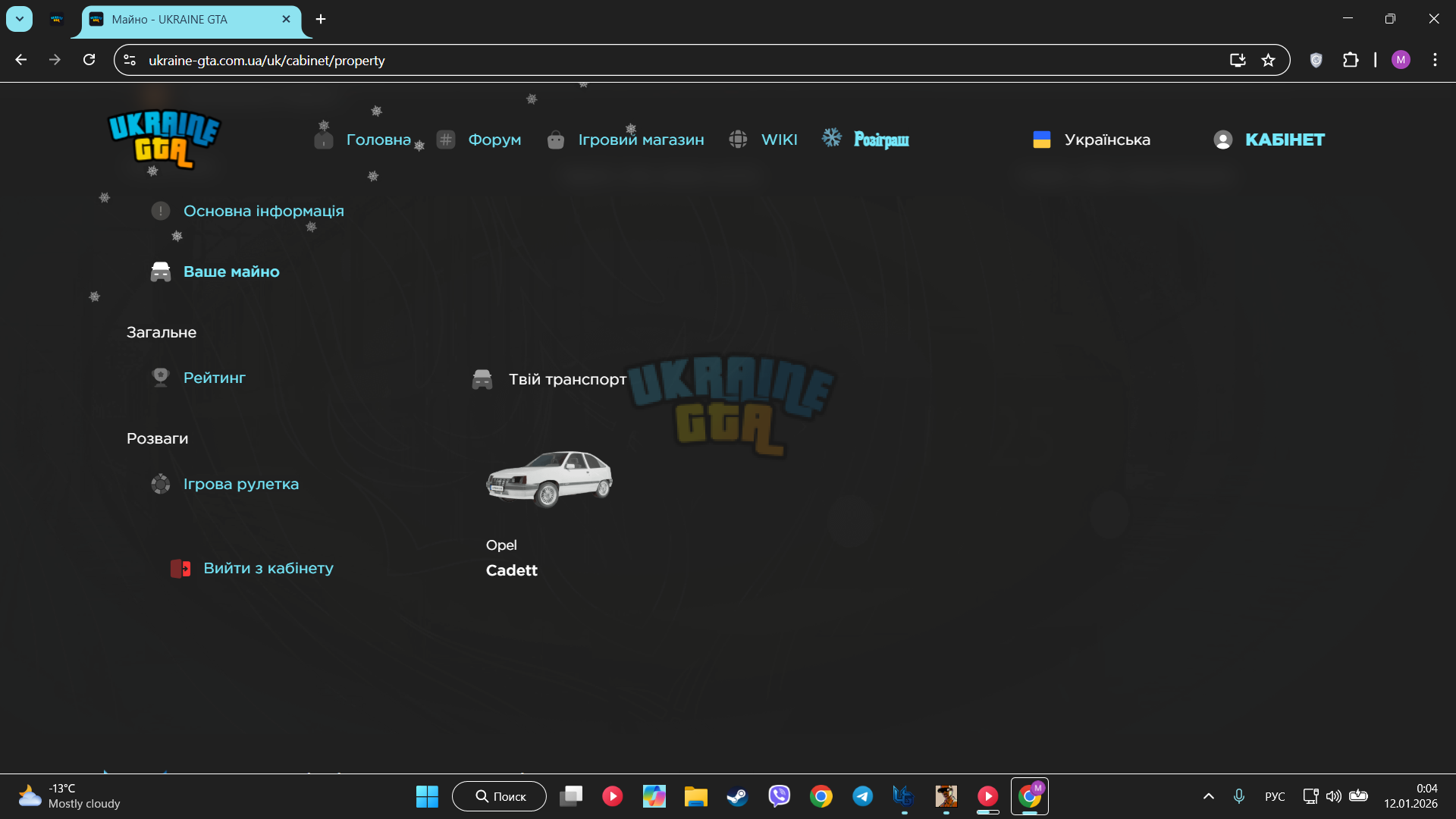Open the Ігровий магазин link
This screenshot has height=819, width=1456.
coord(641,140)
